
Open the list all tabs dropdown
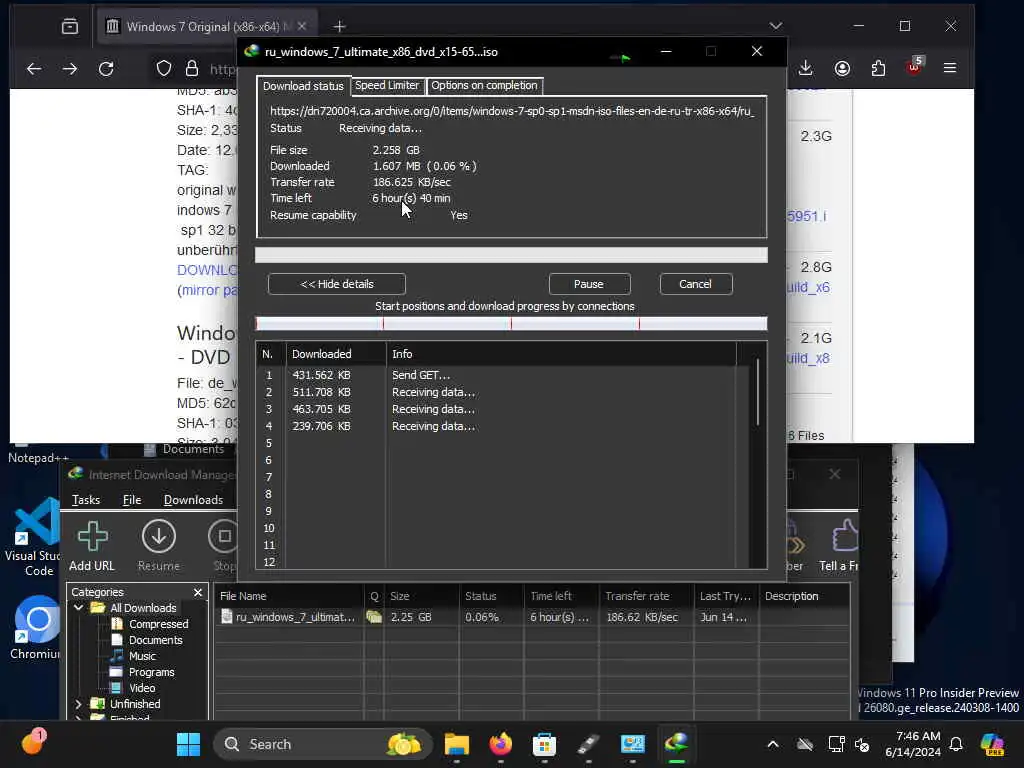click(776, 26)
